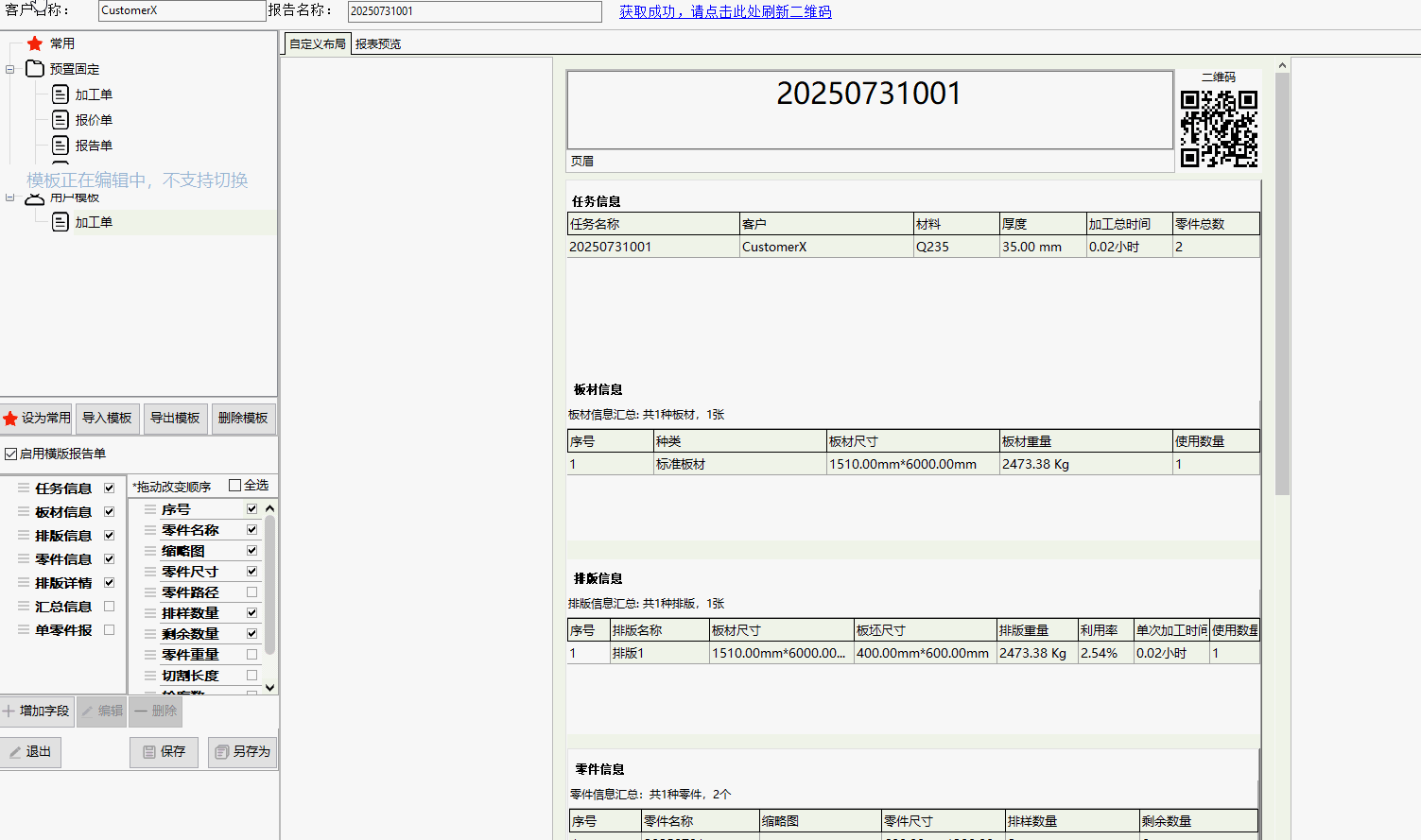Click the QR code image in report header
This screenshot has height=840, width=1421.
pyautogui.click(x=1219, y=129)
